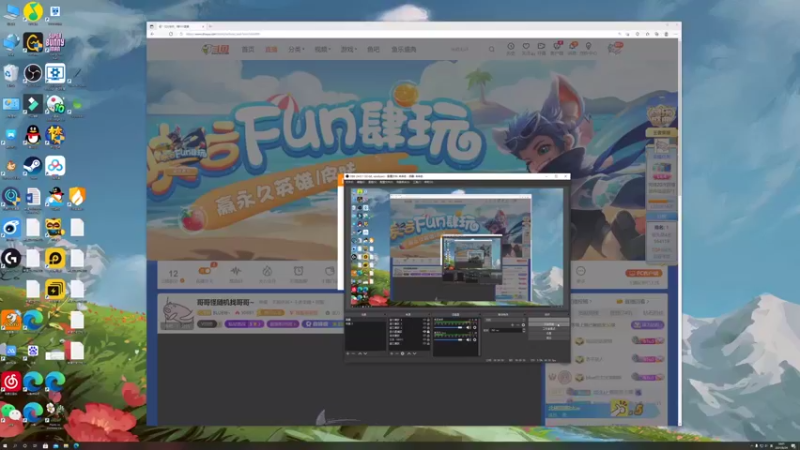This screenshot has height=450, width=800.
Task: Open the Douyu creator center icon
Action: tap(588, 48)
